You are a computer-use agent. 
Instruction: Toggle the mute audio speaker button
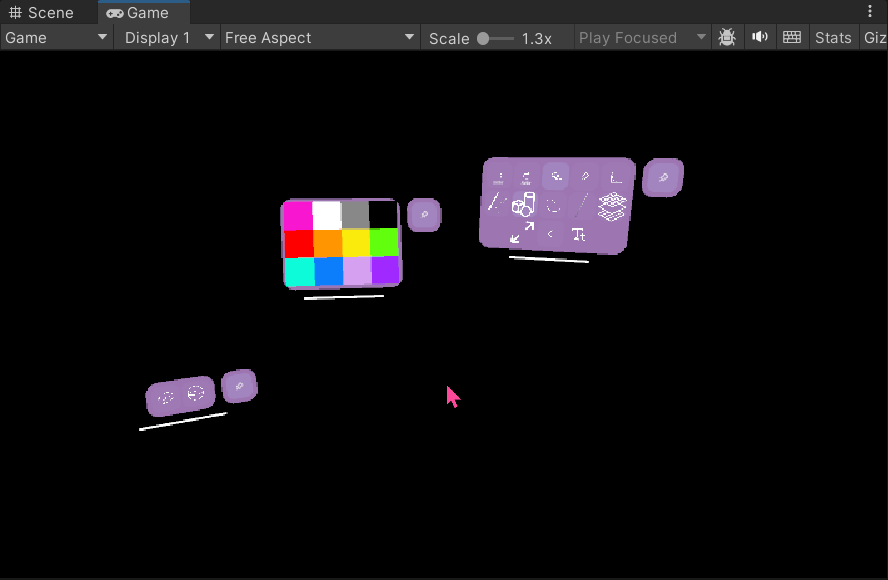point(760,38)
